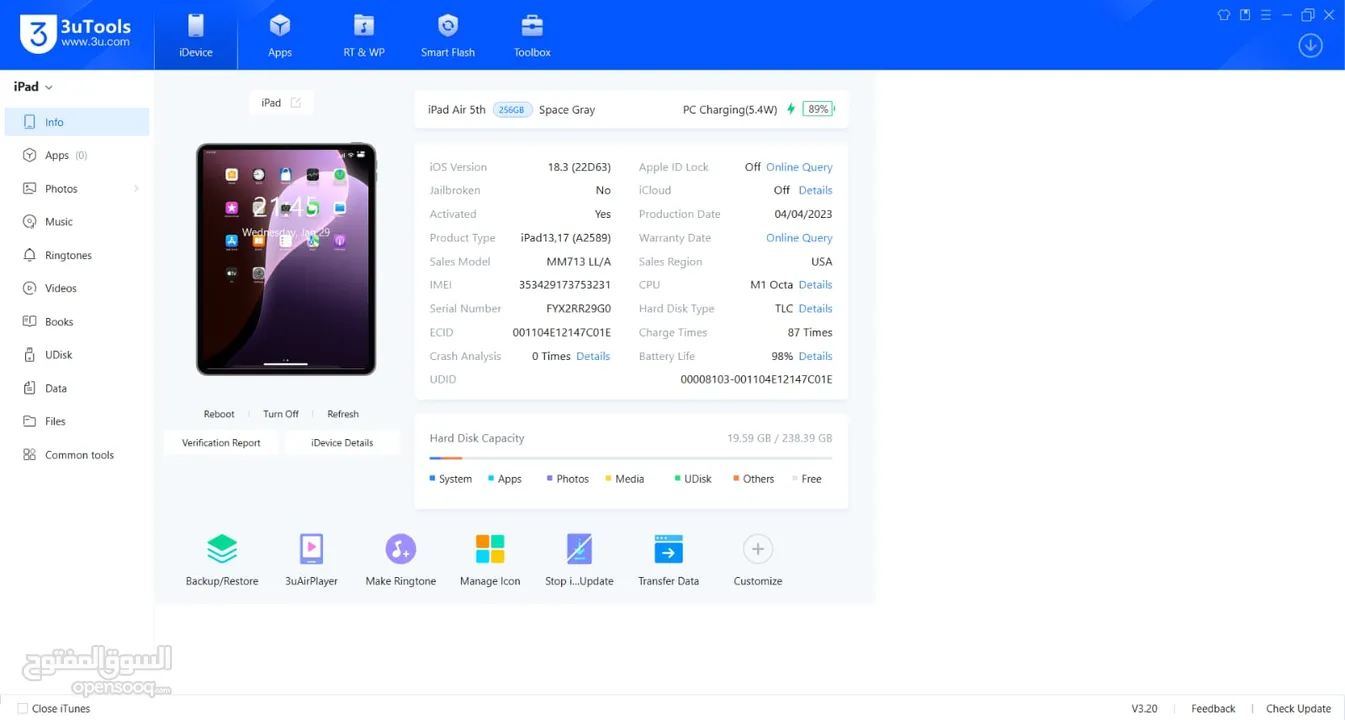
Task: Click the V3.20 version label
Action: point(1144,709)
